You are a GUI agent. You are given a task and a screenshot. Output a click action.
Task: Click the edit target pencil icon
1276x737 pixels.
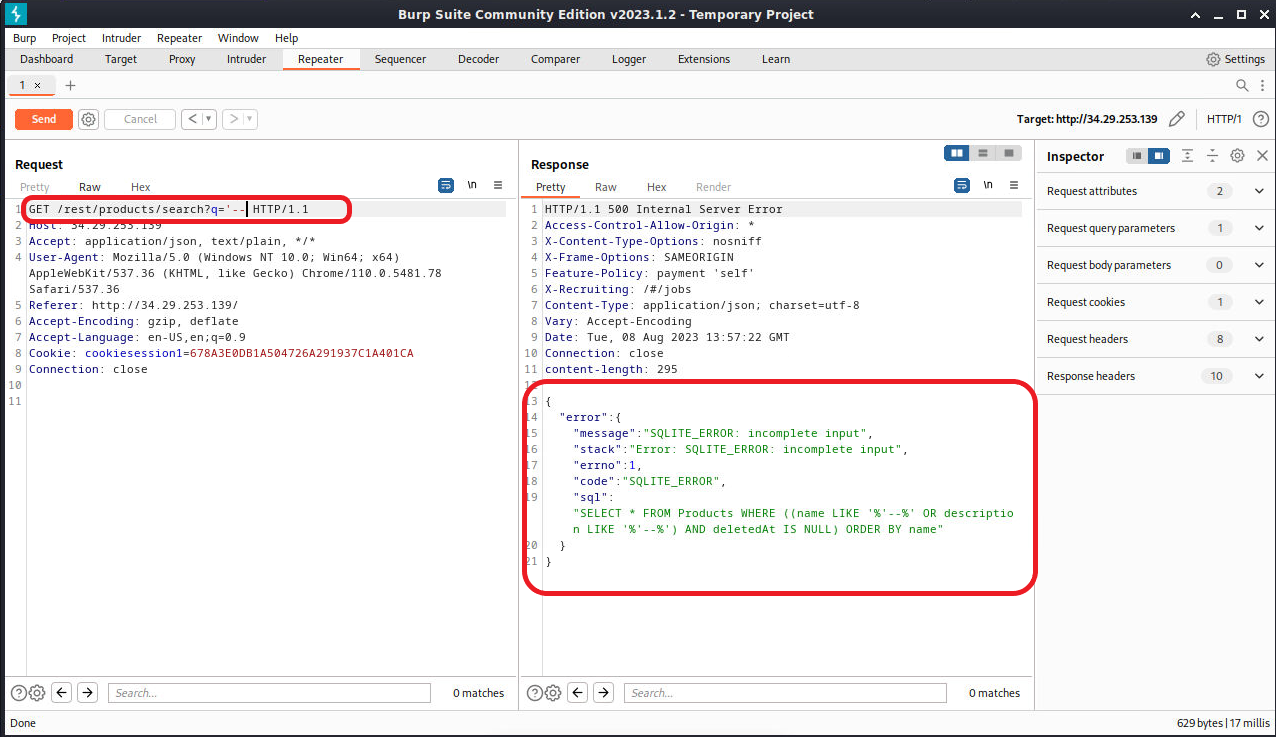(1177, 119)
